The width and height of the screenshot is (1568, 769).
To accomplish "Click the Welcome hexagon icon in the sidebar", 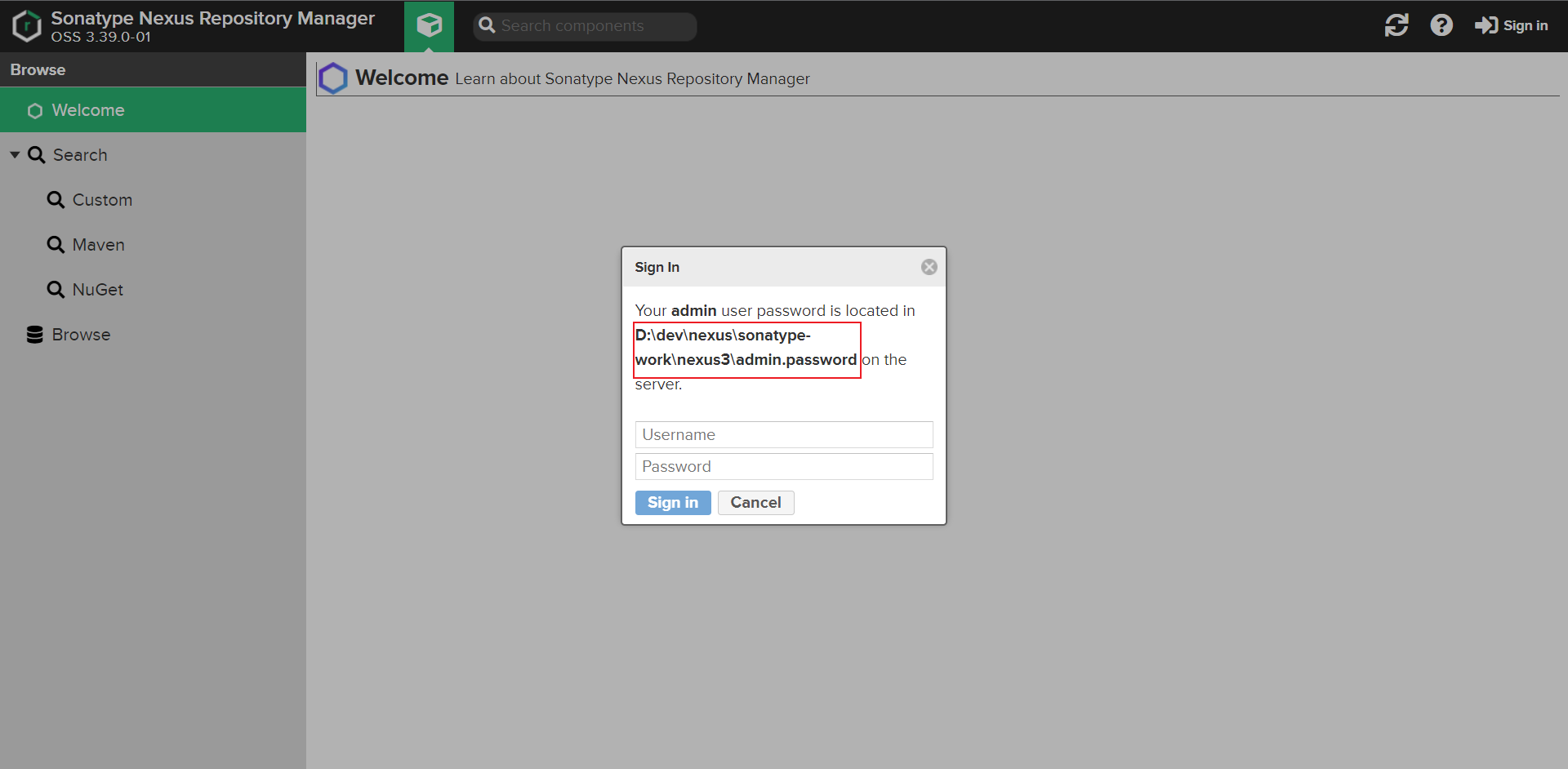I will [35, 110].
